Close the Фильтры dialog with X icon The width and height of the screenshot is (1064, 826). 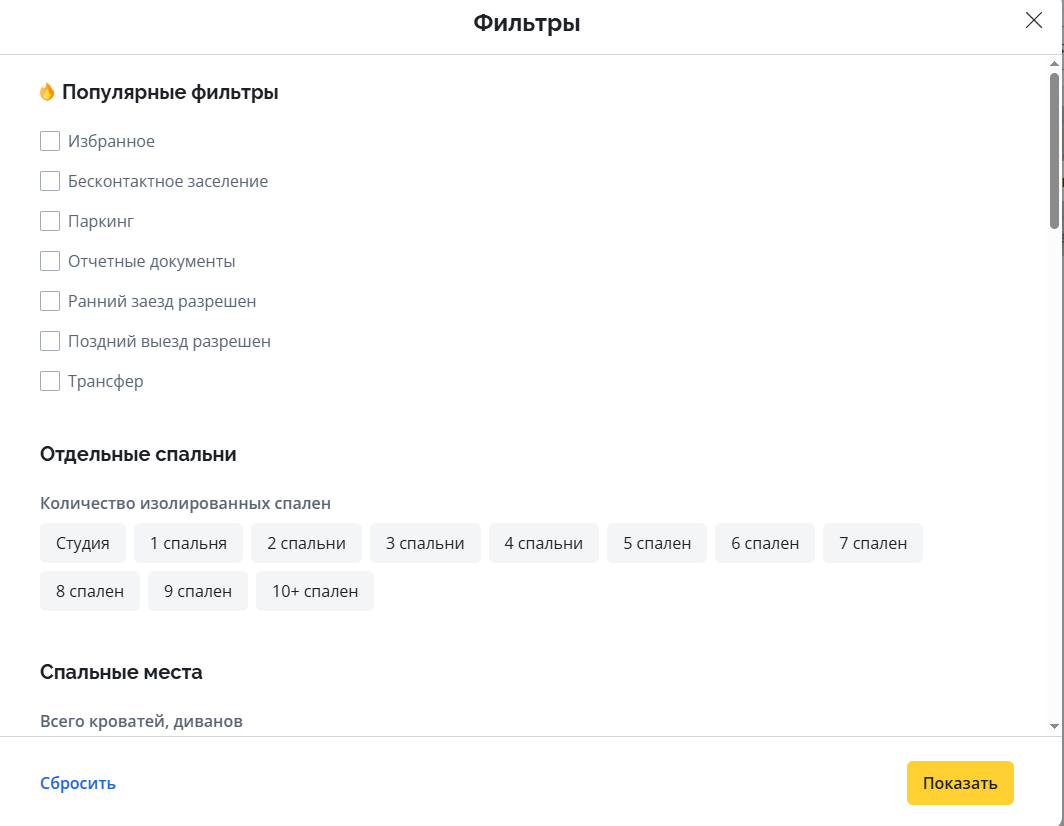tap(1033, 21)
